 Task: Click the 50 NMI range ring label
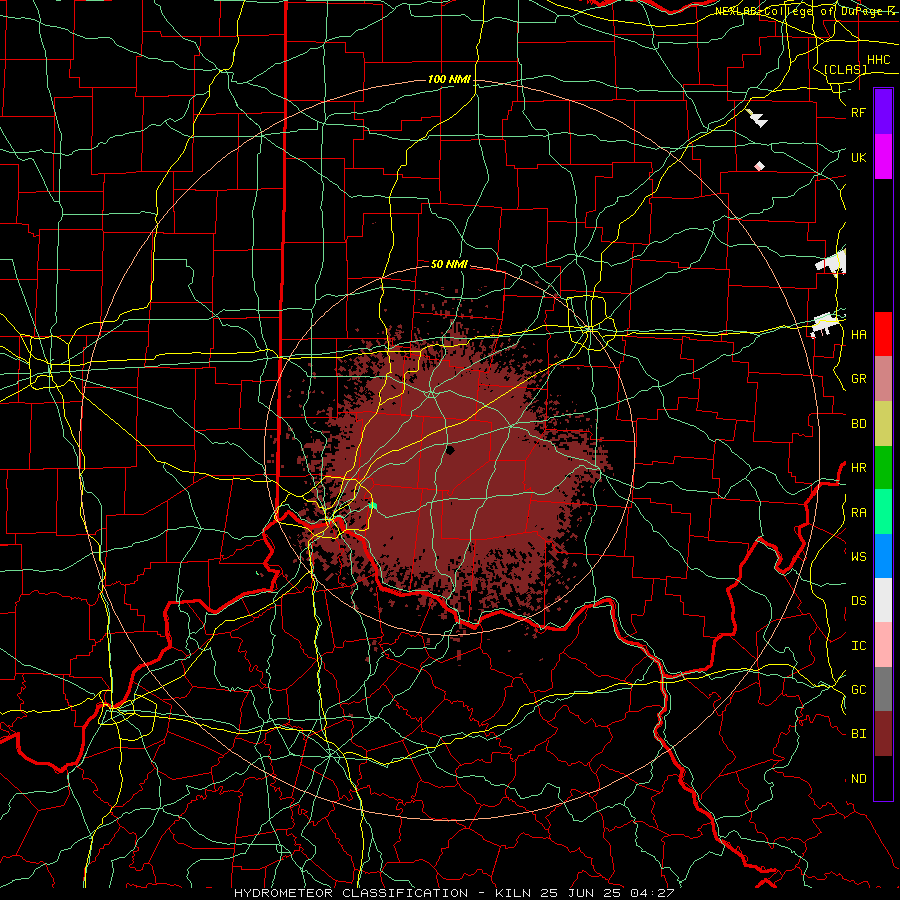(449, 264)
